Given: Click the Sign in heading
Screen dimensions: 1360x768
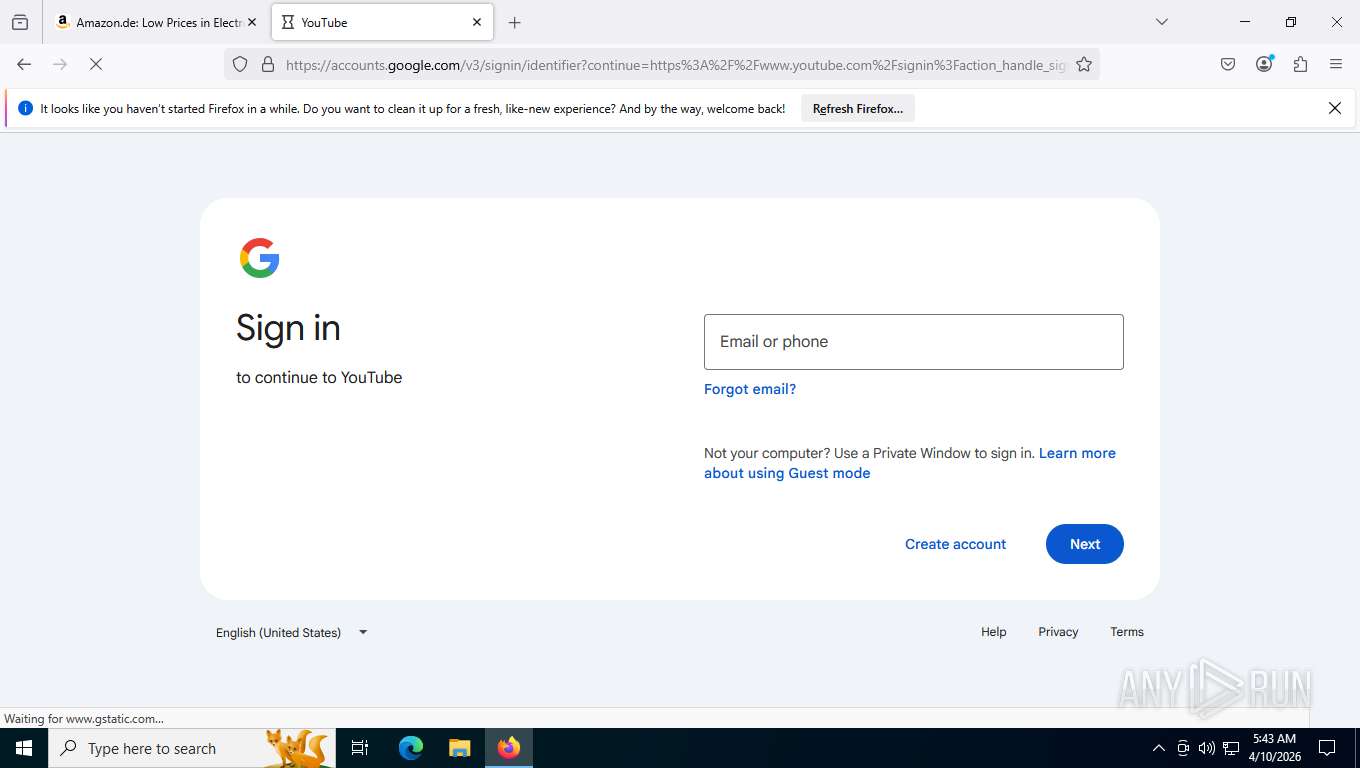Looking at the screenshot, I should [288, 328].
